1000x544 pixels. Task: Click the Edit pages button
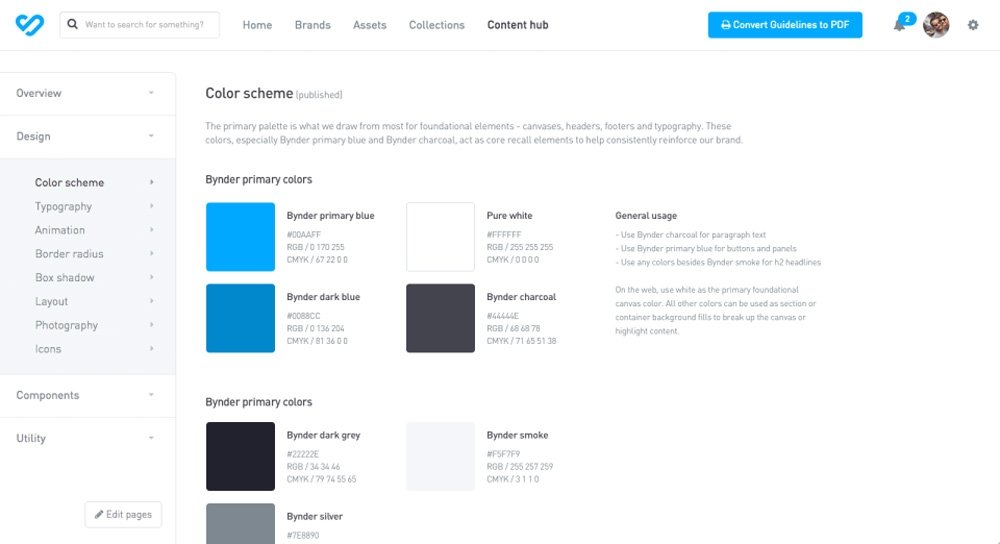coord(123,514)
